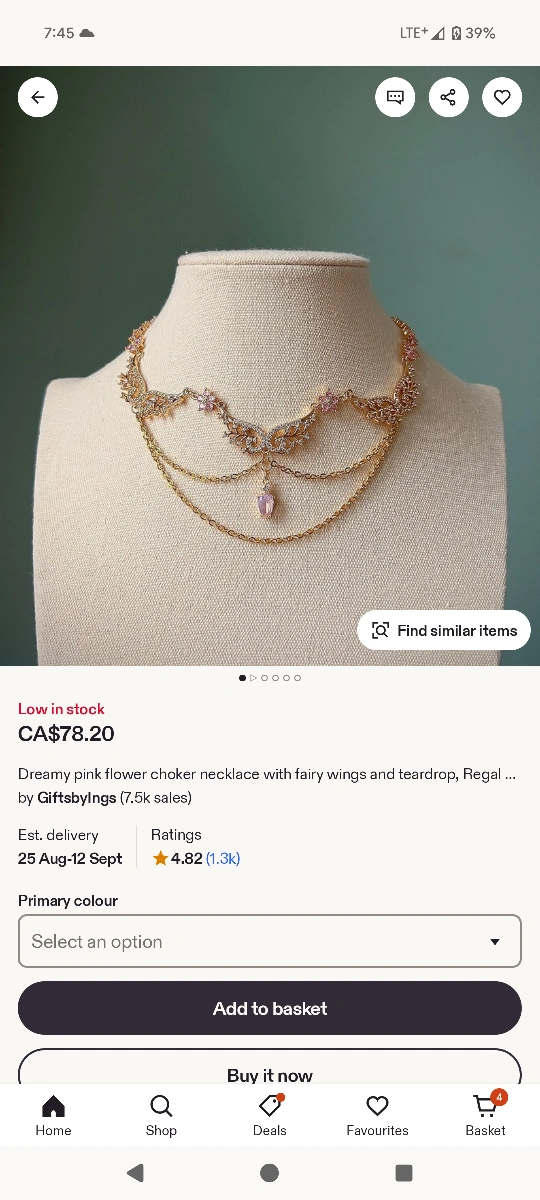Tap the necklace product photo
Screen dimensions: 540x1200
[270, 366]
